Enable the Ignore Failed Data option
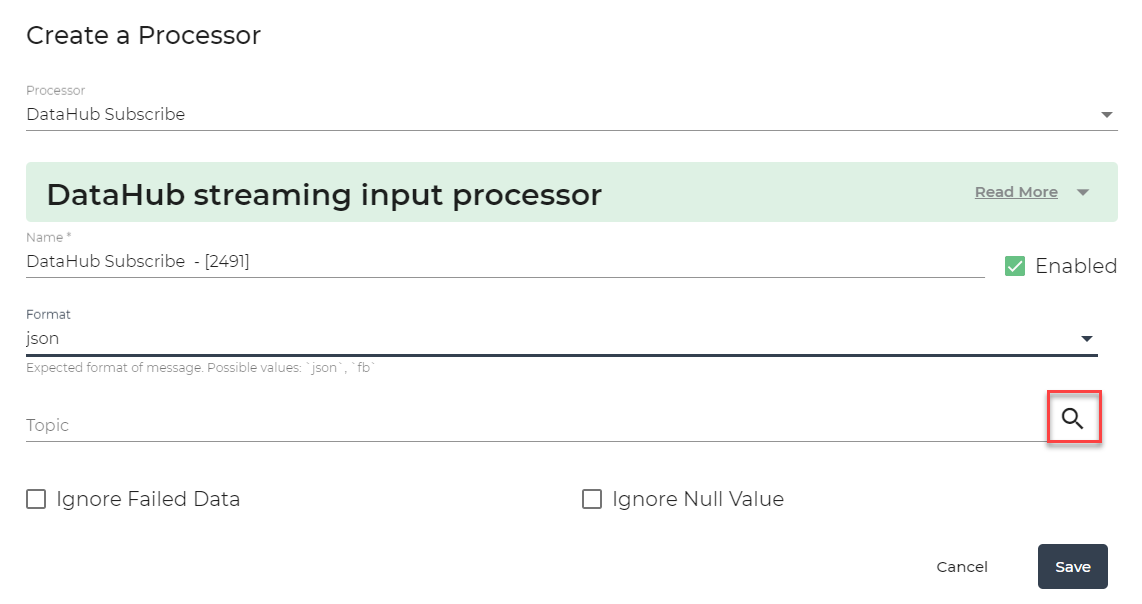This screenshot has width=1142, height=604. click(36, 498)
